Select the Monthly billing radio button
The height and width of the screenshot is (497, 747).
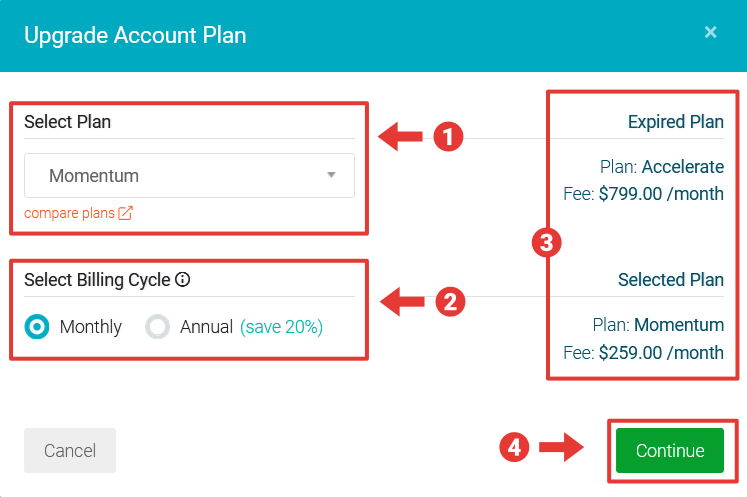tap(38, 327)
